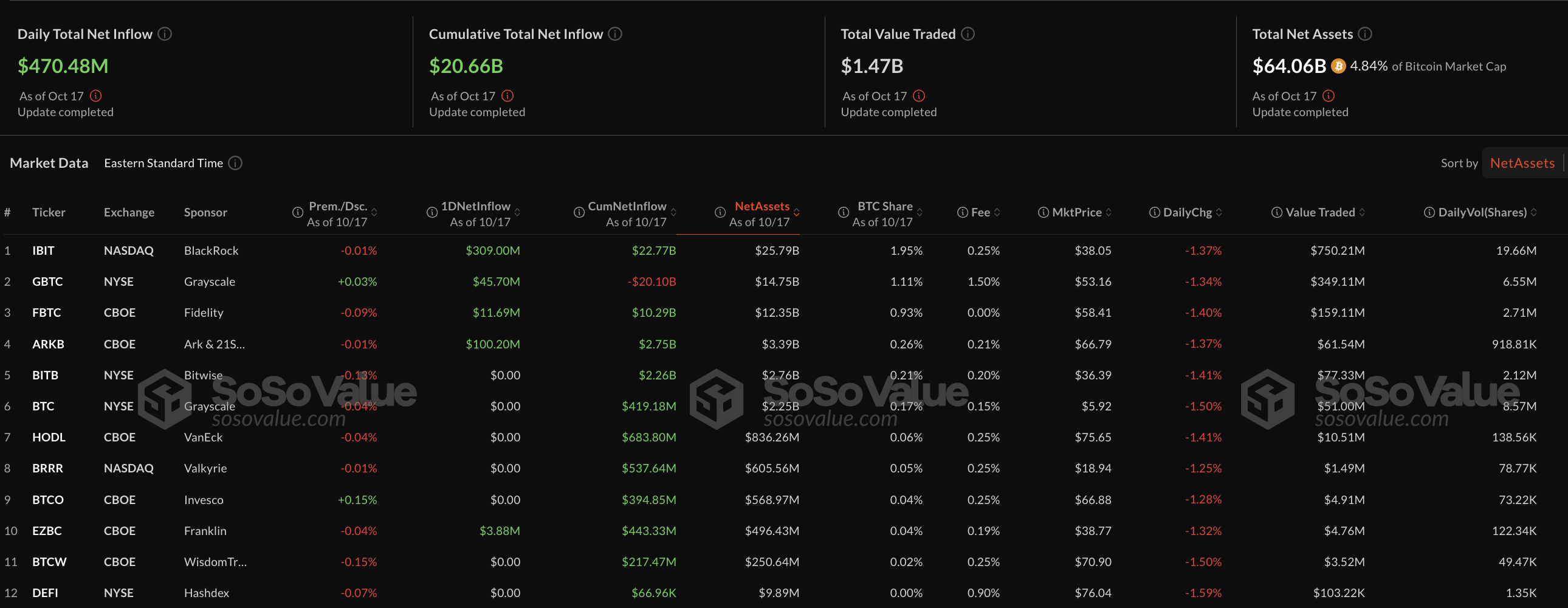Click the Exchange column header
1568x608 pixels.
(129, 212)
